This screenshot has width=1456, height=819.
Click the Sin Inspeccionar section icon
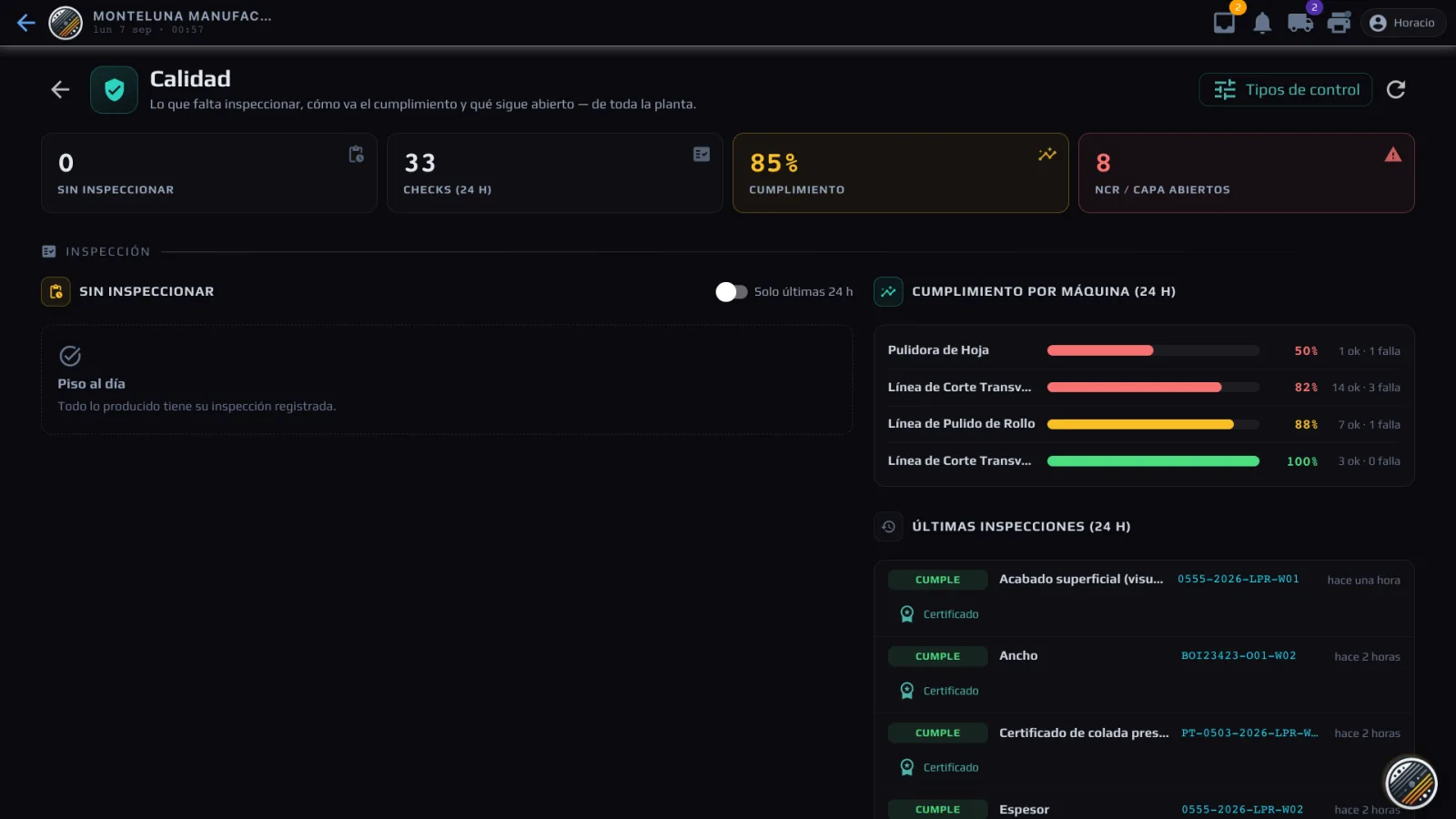(x=56, y=291)
